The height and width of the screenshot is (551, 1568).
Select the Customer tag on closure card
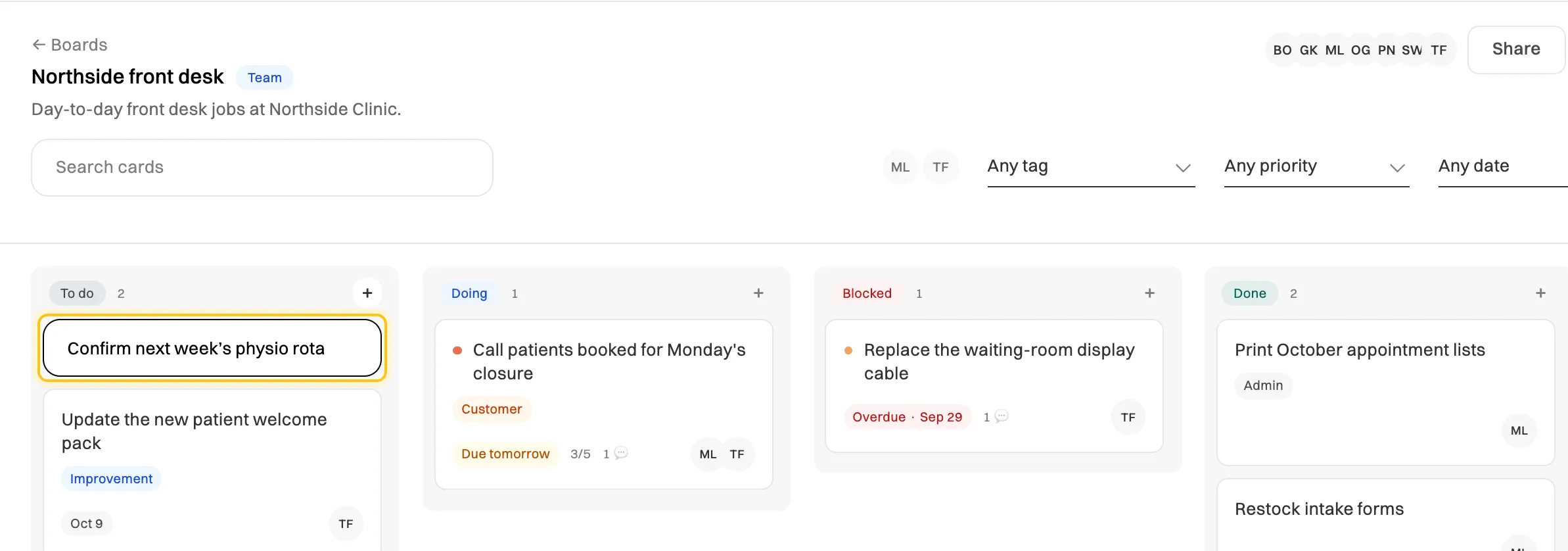click(492, 409)
